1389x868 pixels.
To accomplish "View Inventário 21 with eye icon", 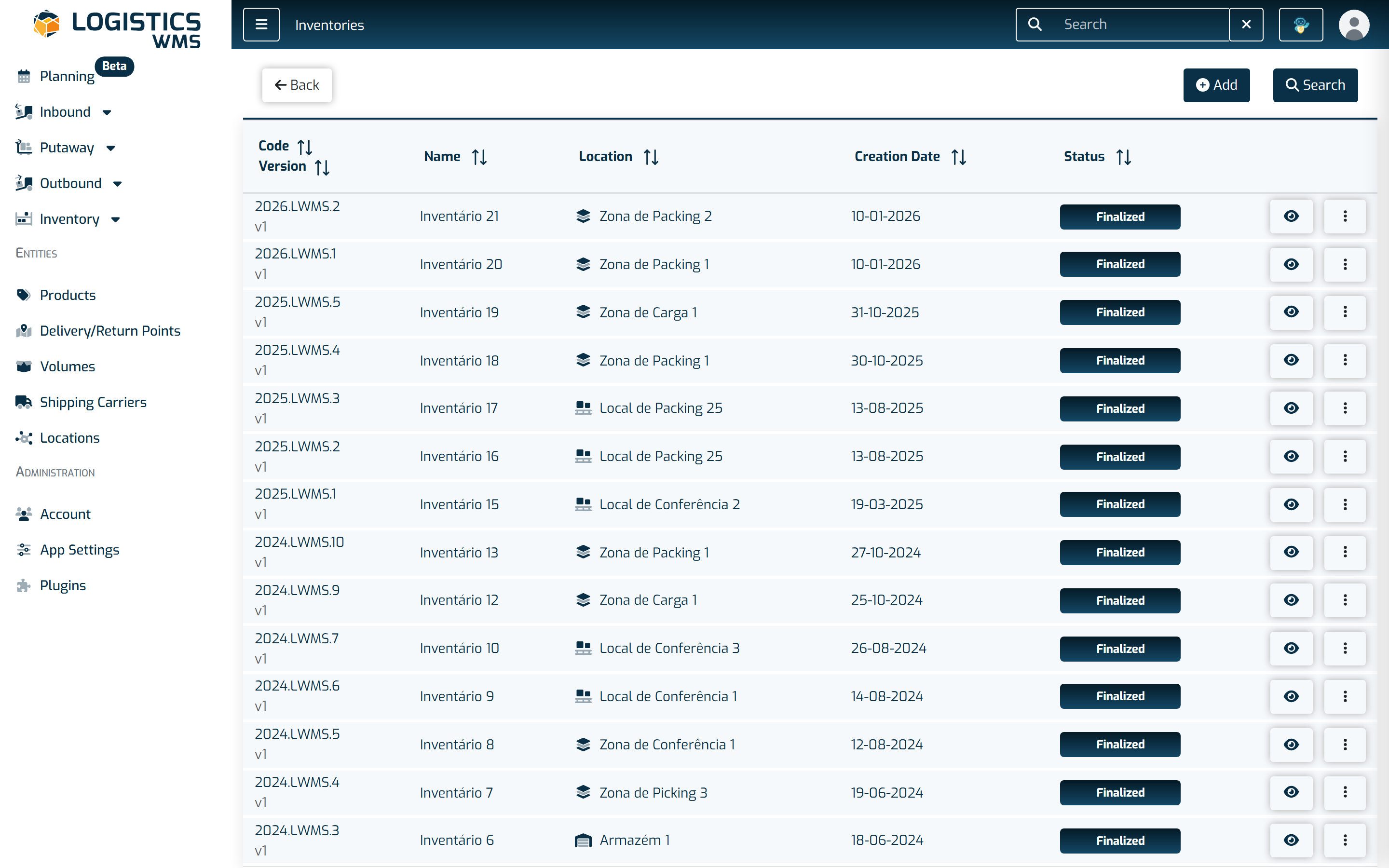I will [x=1291, y=217].
